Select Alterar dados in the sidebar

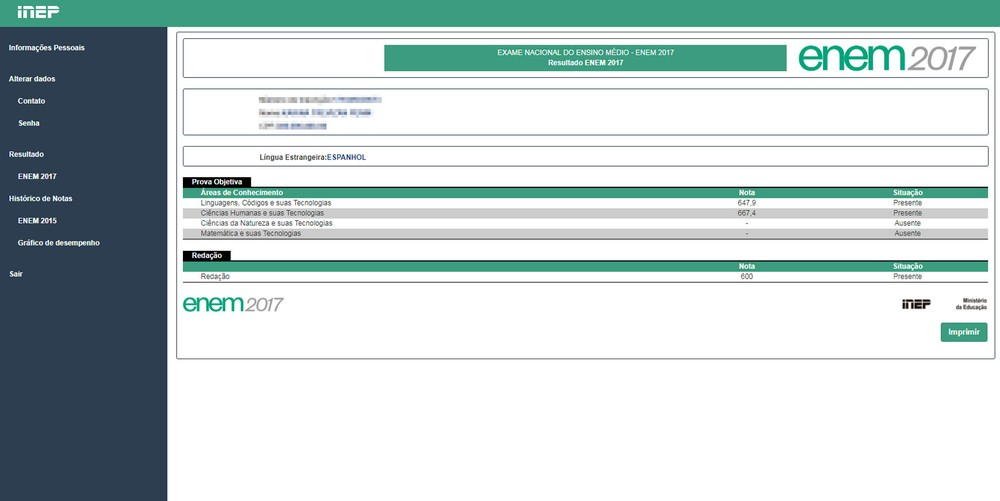click(32, 79)
